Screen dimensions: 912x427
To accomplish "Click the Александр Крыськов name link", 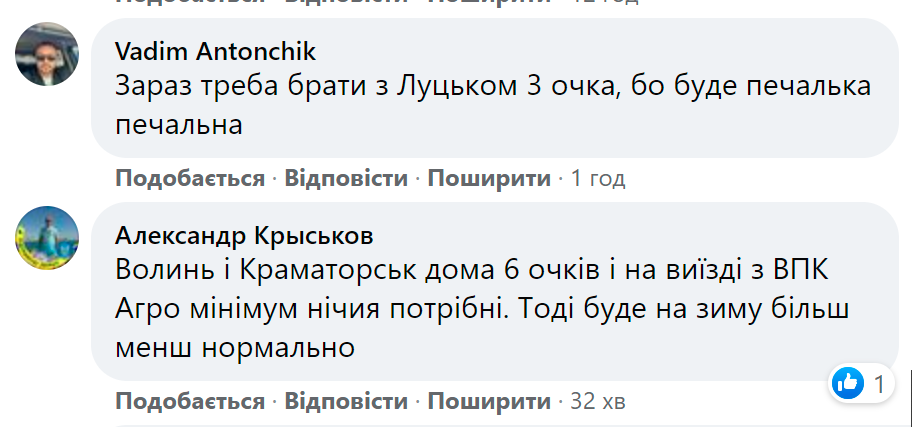I will 245,236.
